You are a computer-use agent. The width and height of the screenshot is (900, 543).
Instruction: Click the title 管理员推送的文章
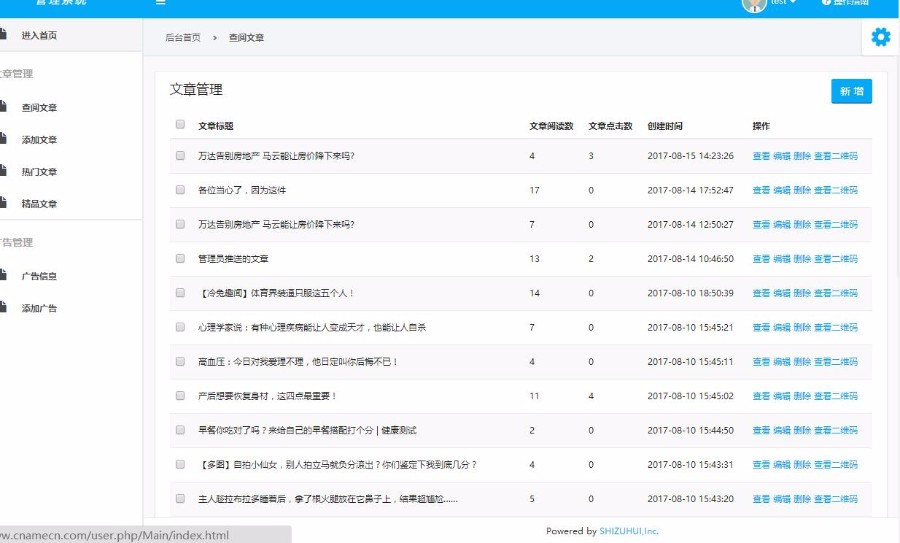pos(233,259)
